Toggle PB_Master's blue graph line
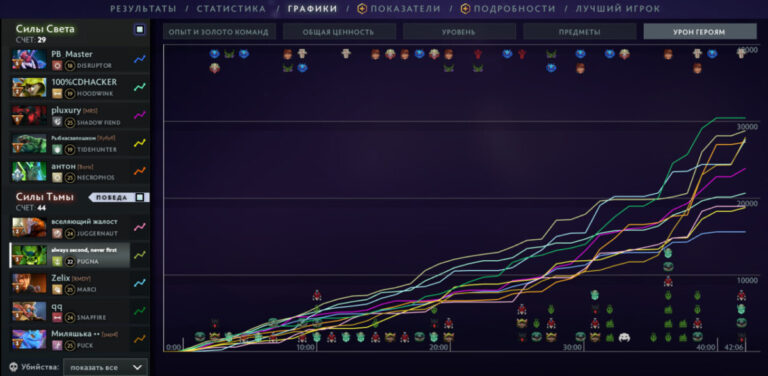The image size is (768, 376). (140, 59)
